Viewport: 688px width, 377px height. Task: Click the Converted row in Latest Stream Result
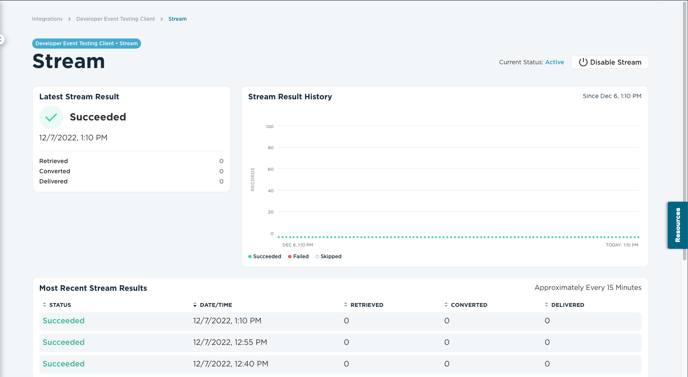click(x=131, y=171)
